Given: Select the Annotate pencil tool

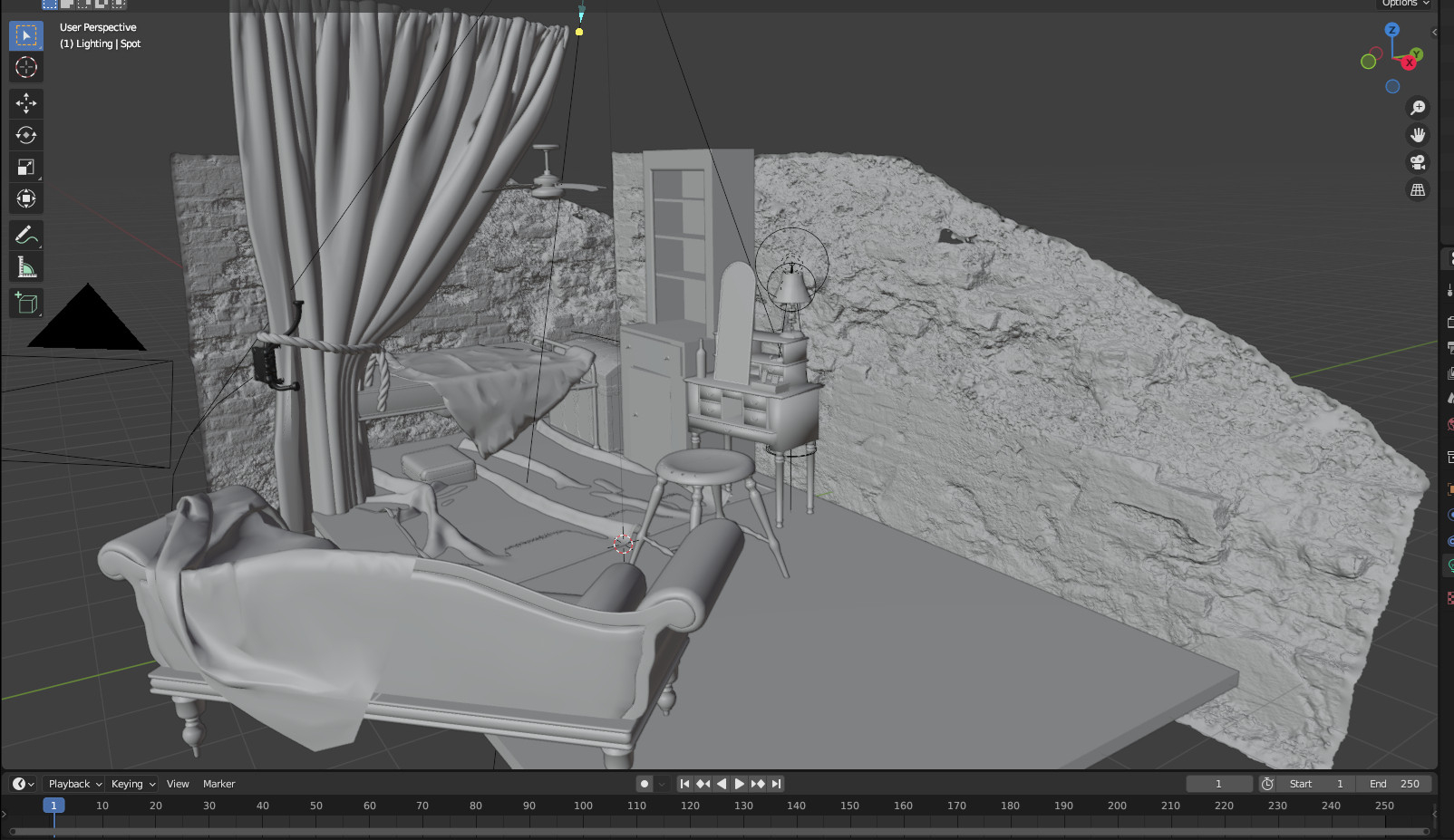Looking at the screenshot, I should point(25,236).
